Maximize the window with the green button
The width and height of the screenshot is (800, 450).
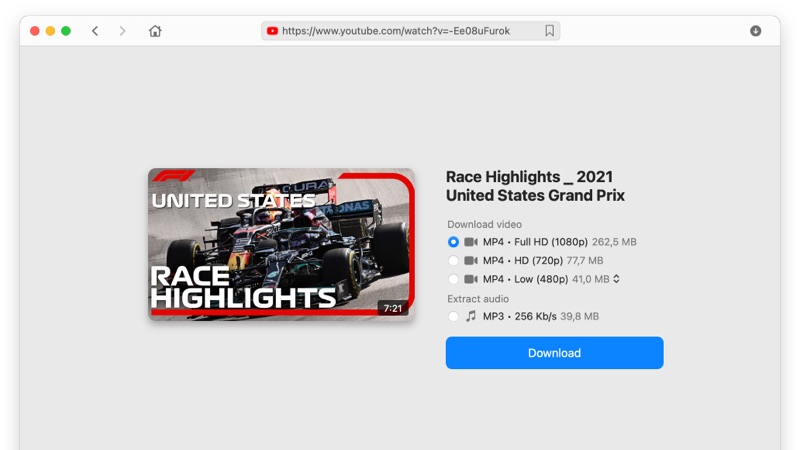click(x=66, y=31)
